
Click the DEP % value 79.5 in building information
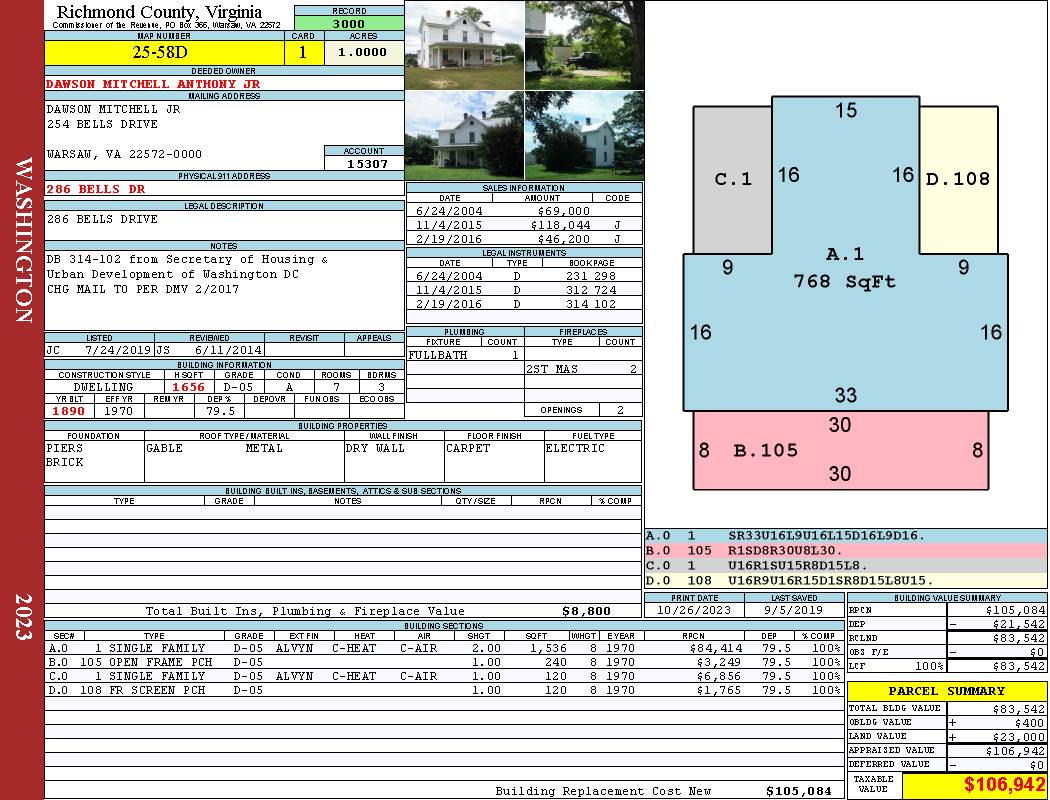click(220, 411)
